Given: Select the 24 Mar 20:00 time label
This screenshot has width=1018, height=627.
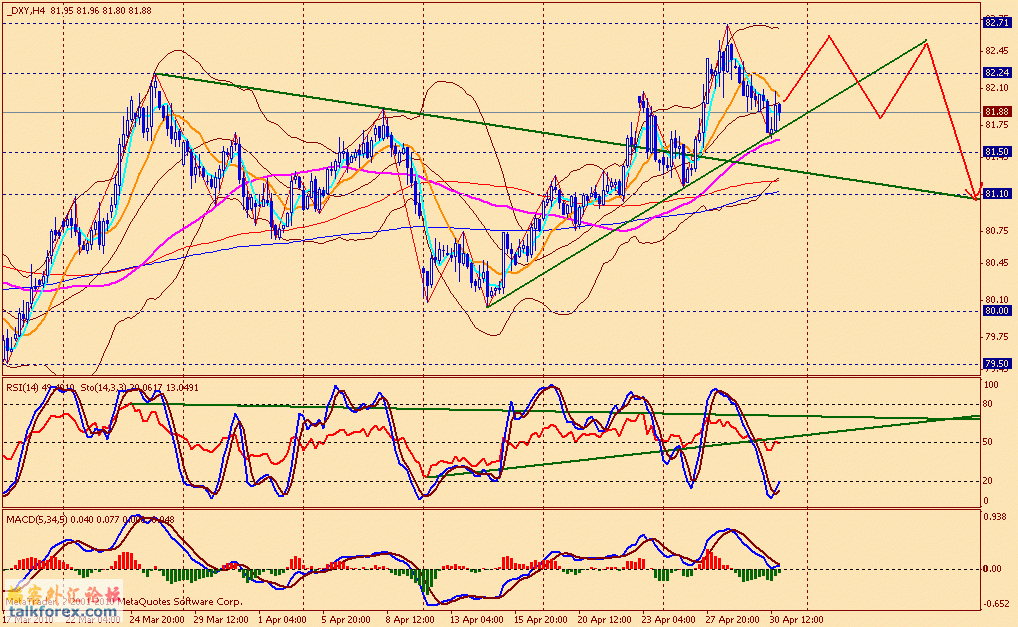Looking at the screenshot, I should point(156,619).
